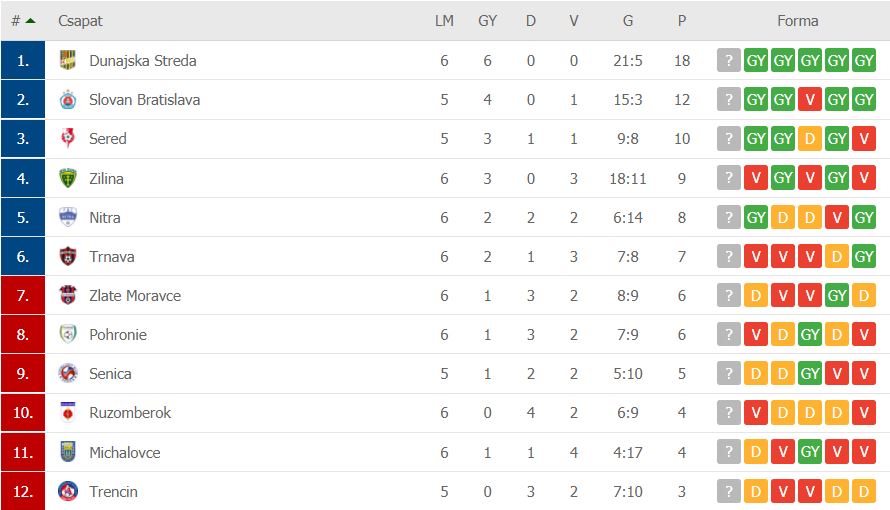
Task: Click the Sered team logo
Action: tap(68, 138)
